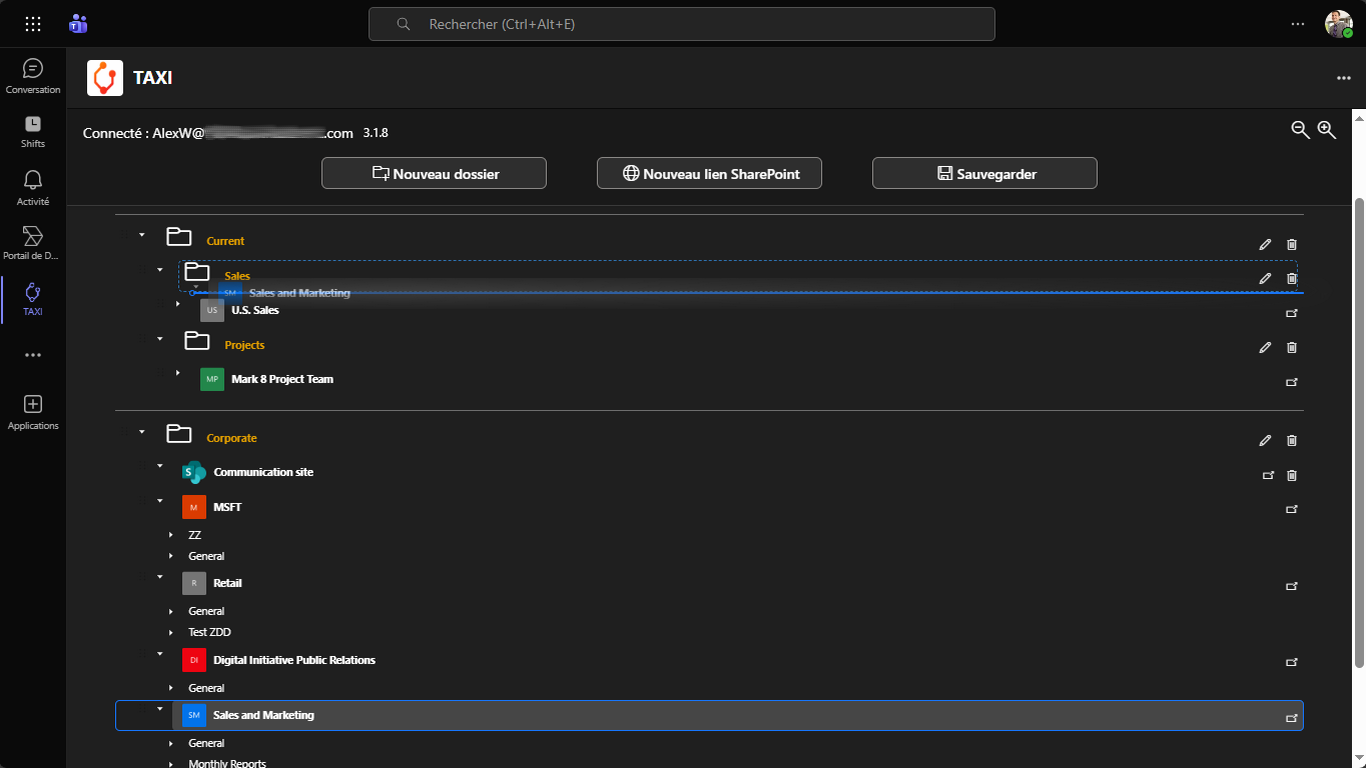Edit the Corporate folder name

(x=1265, y=441)
